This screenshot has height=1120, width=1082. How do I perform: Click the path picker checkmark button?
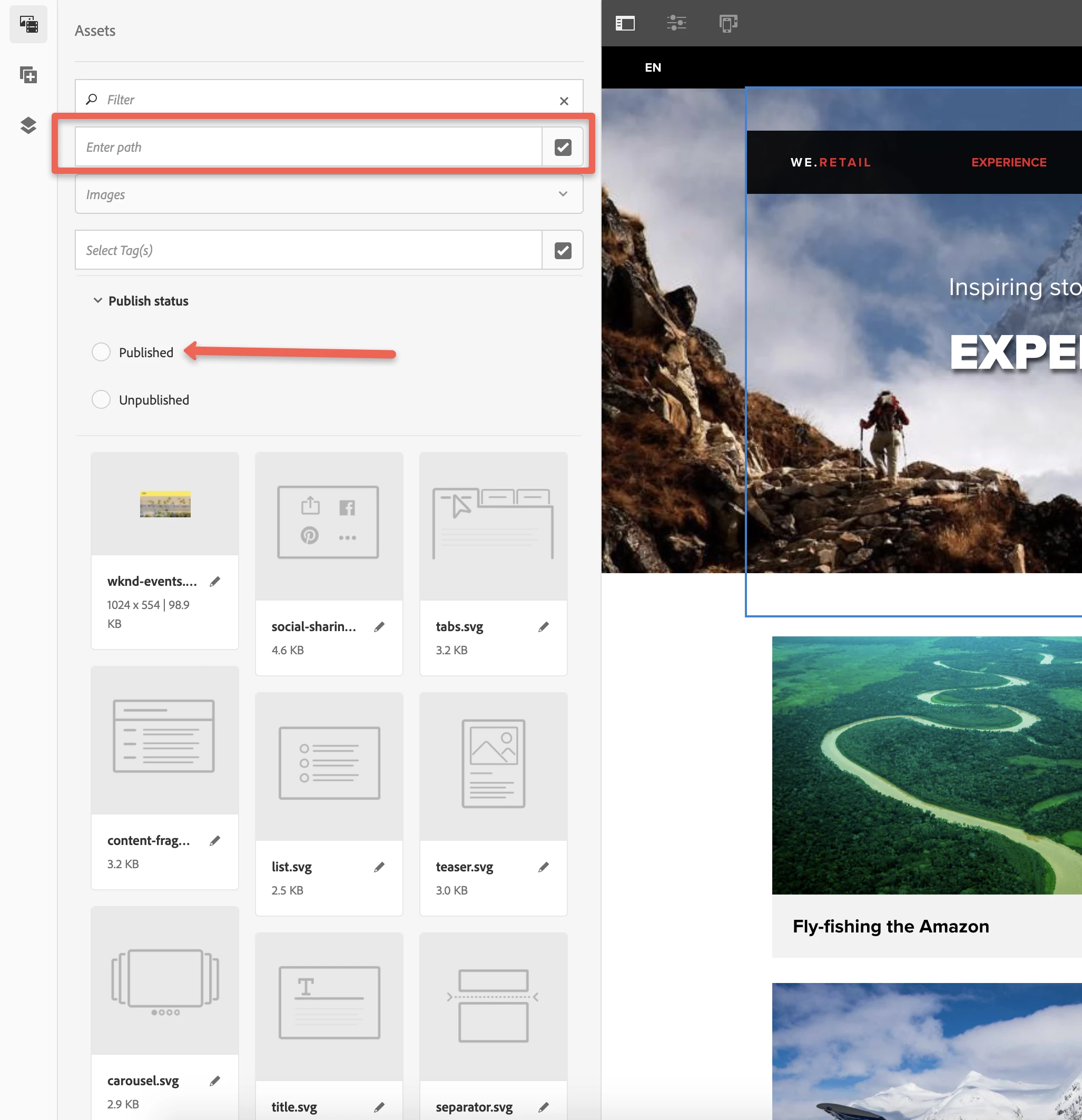pyautogui.click(x=563, y=148)
